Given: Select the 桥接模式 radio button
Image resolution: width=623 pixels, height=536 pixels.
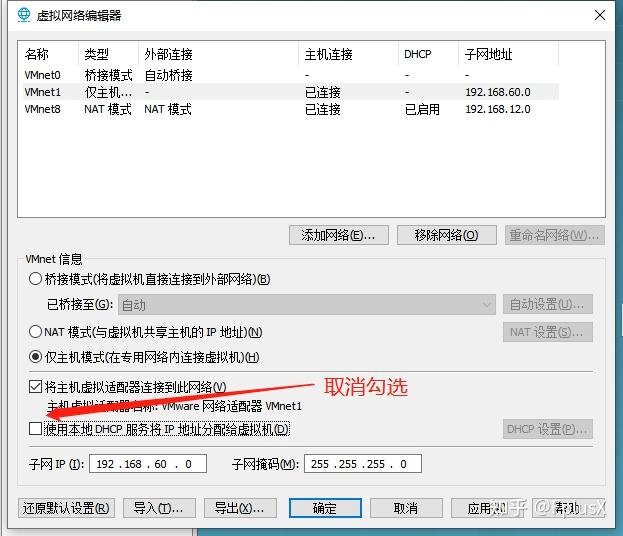Looking at the screenshot, I should coord(35,279).
